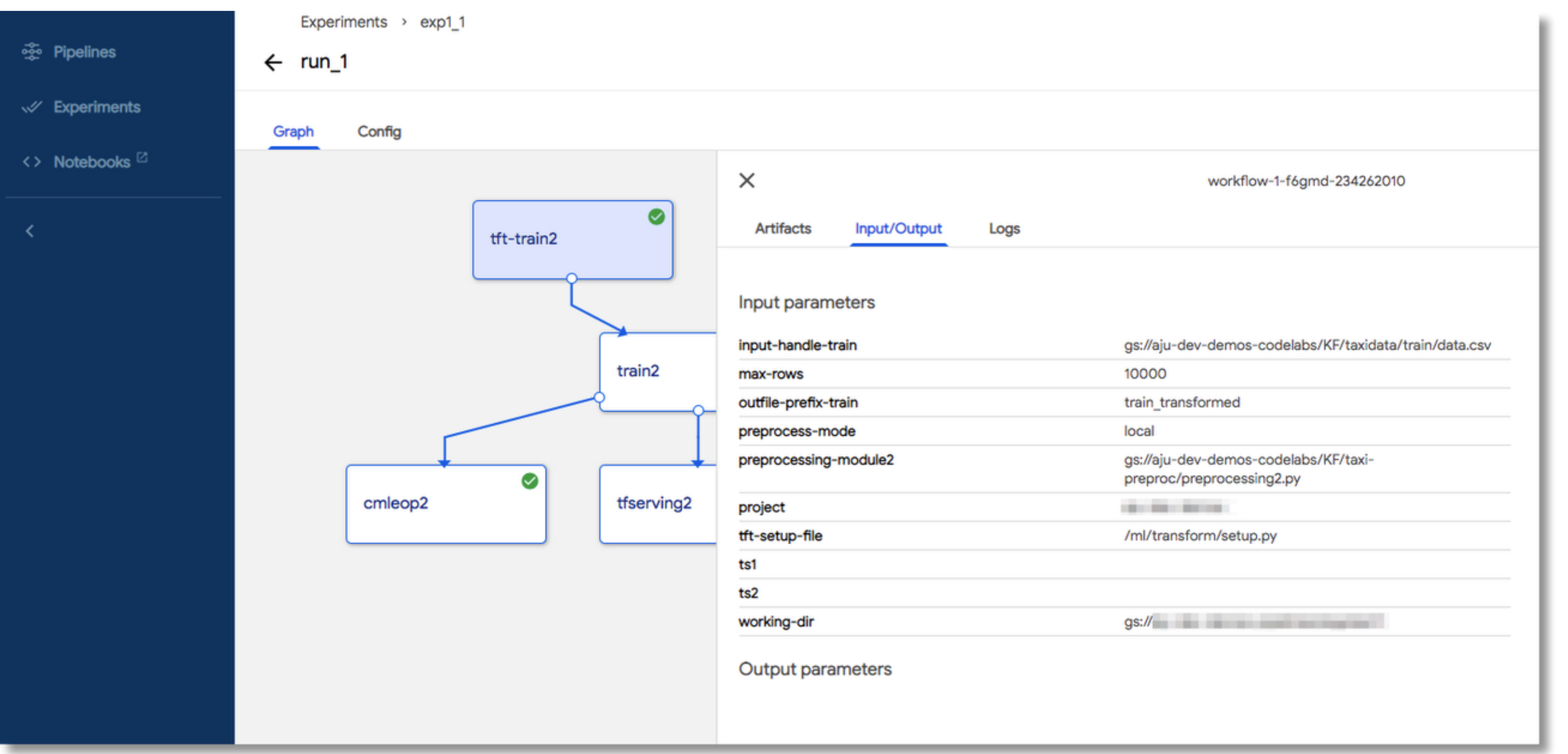The image size is (1568, 754).
Task: Click the green success check on tft-train2
Action: [x=656, y=217]
